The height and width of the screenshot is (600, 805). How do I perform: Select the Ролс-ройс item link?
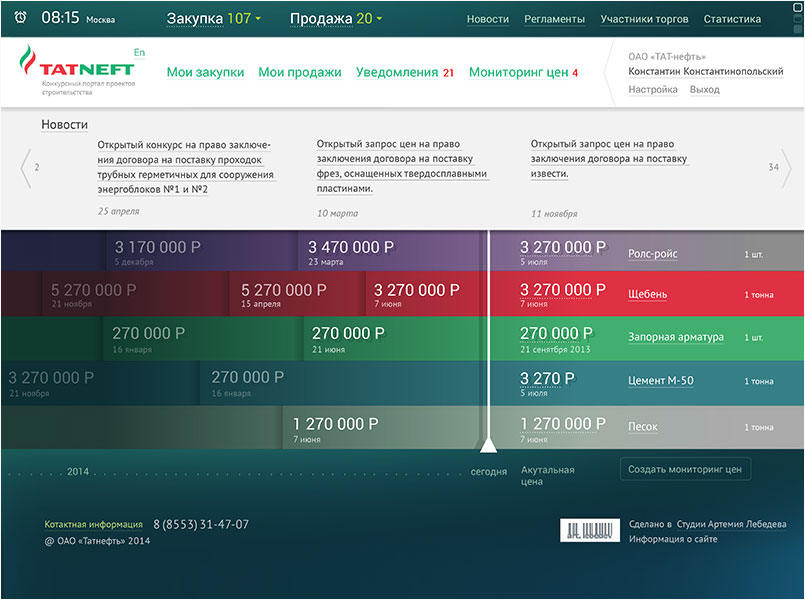point(652,254)
